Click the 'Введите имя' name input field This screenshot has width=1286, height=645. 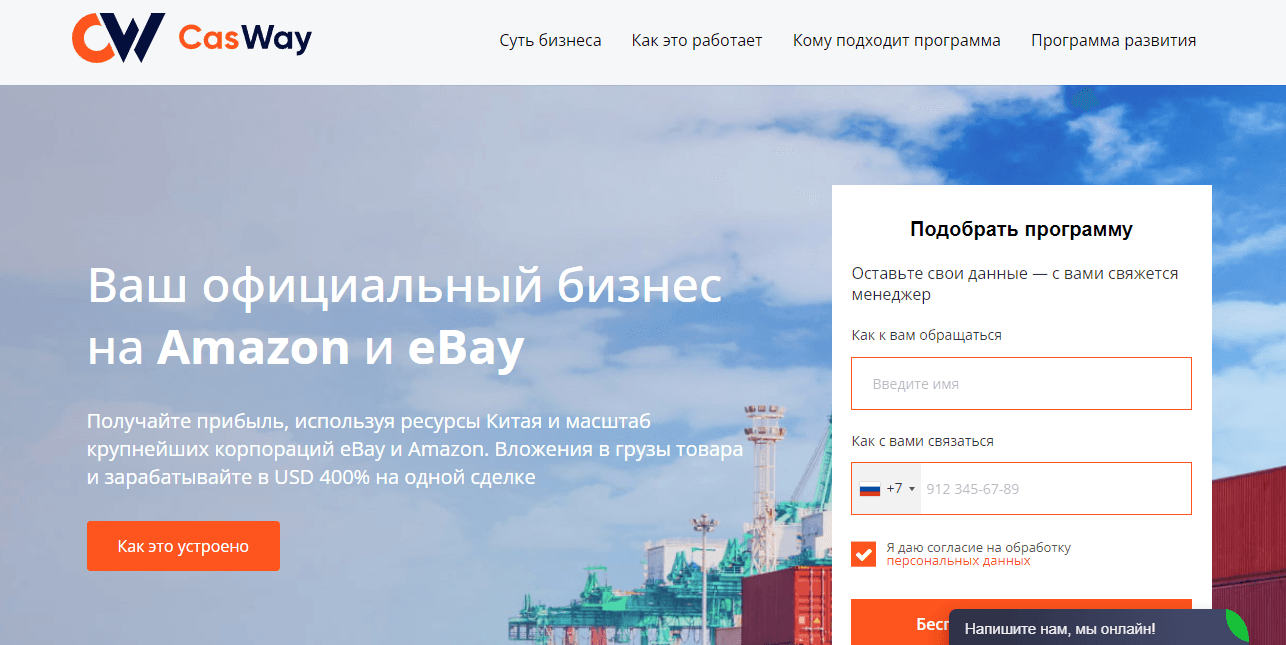[1020, 383]
